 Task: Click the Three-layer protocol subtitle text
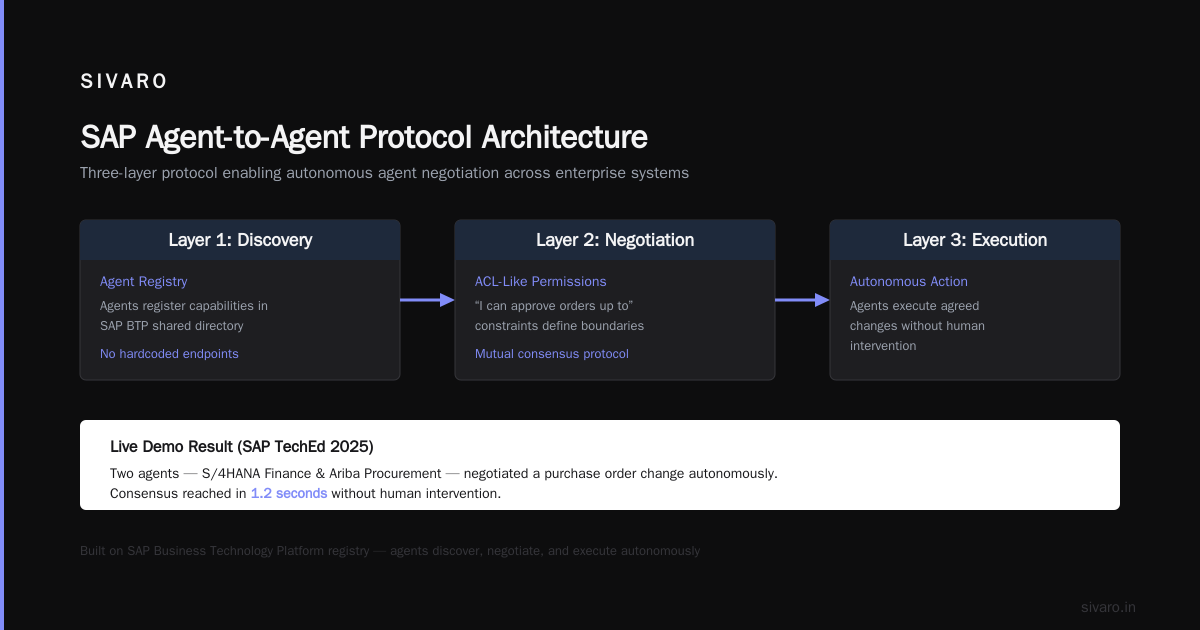(x=384, y=173)
